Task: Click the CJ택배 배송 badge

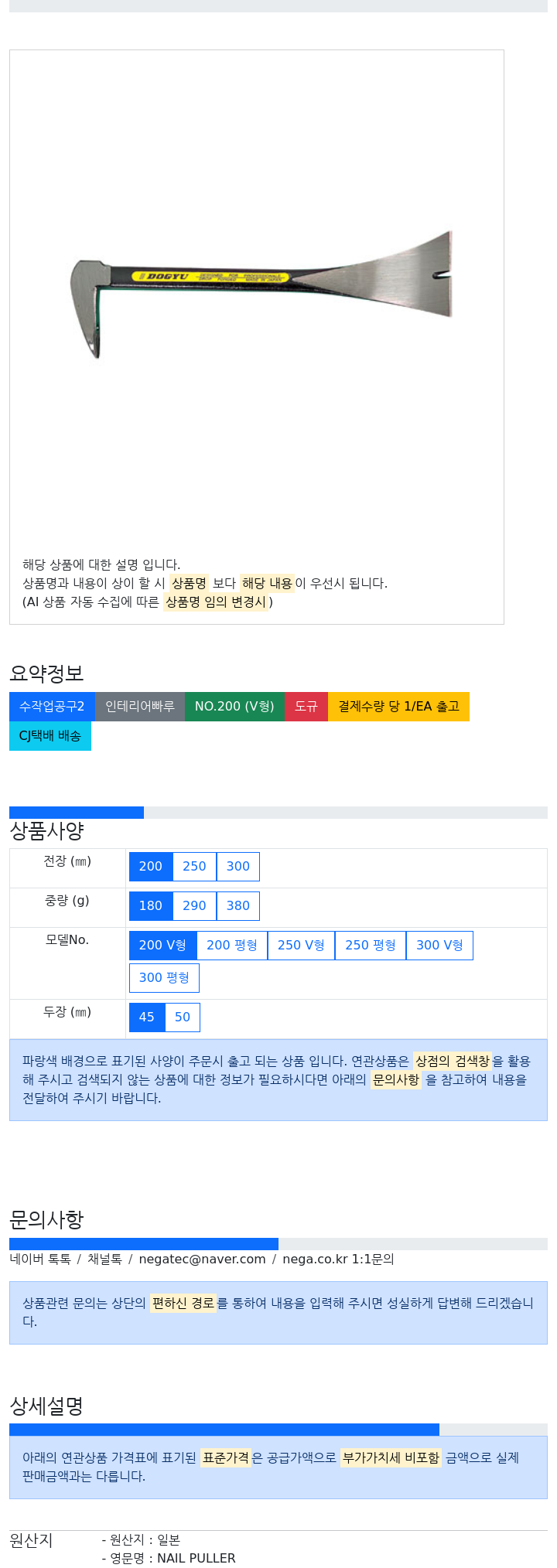Action: 50,736
